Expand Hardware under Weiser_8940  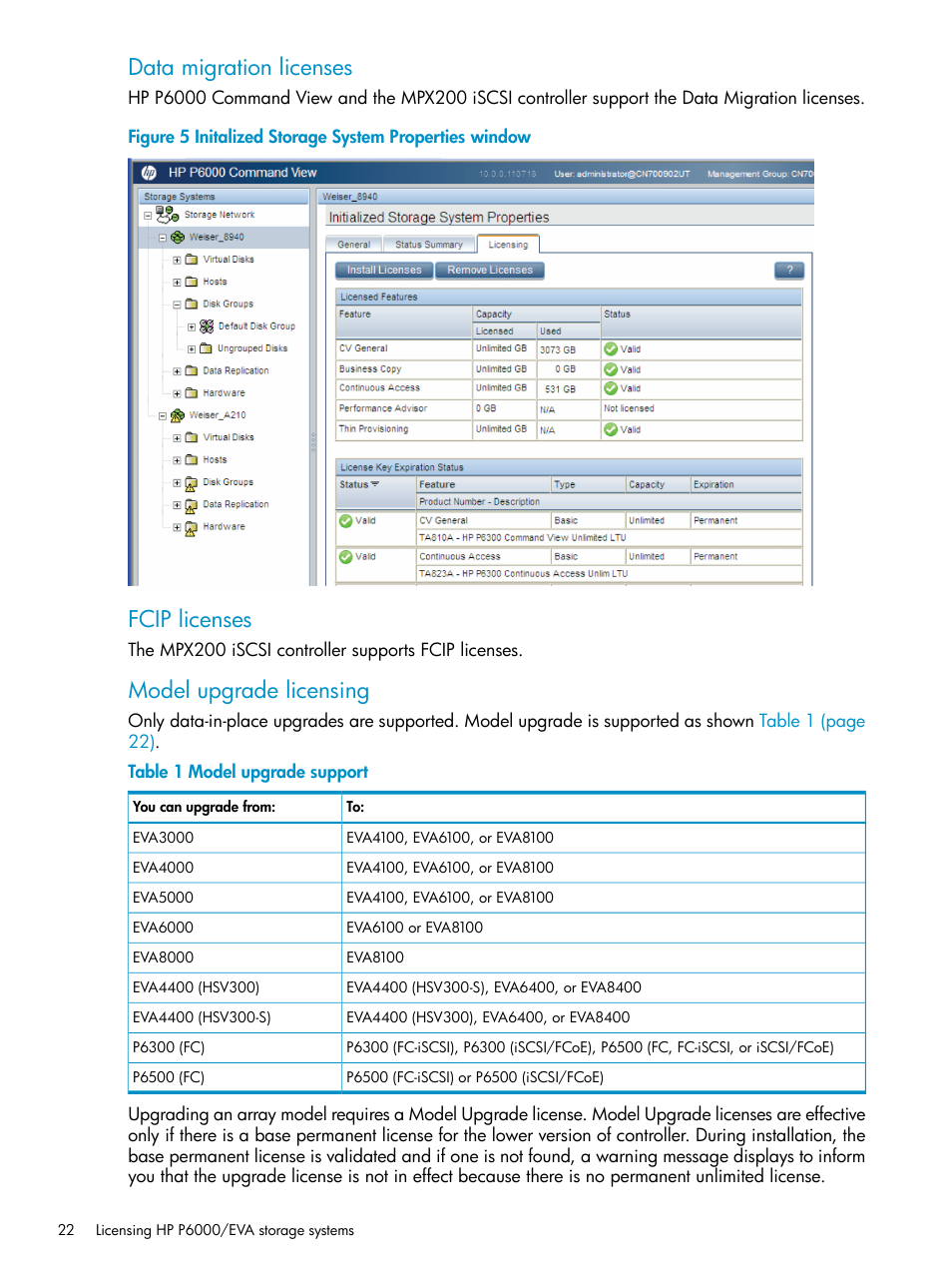[177, 393]
